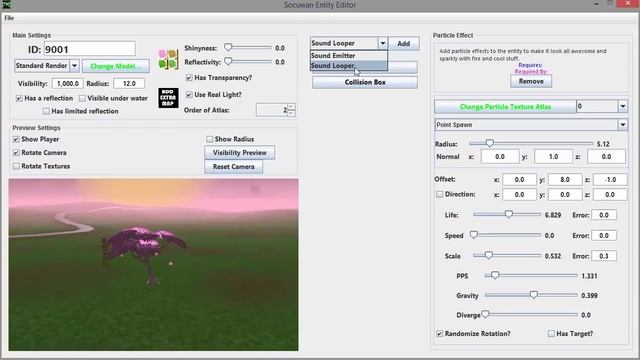Click the Offset y input field
Image resolution: width=640 pixels, height=360 pixels.
point(565,180)
